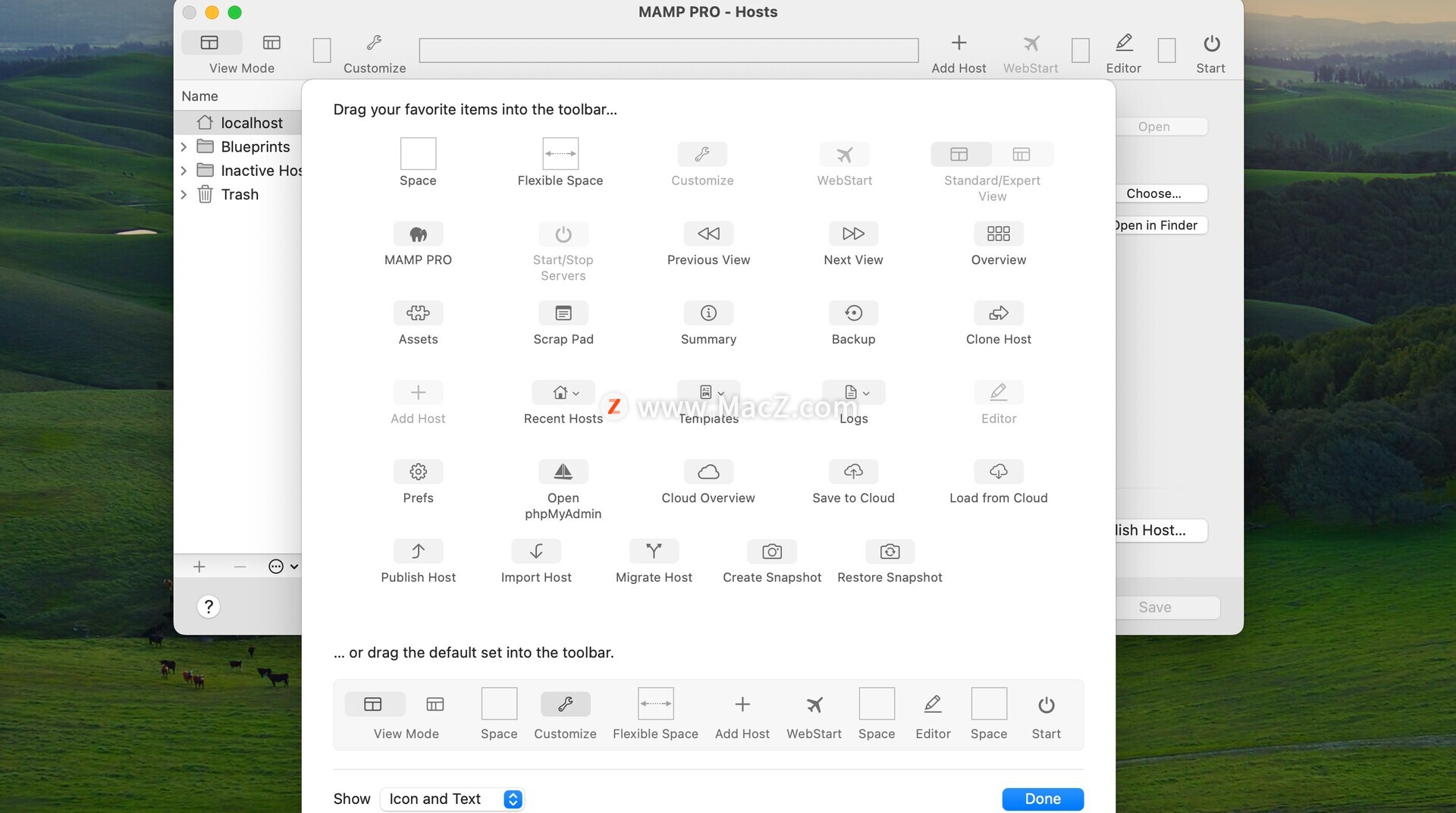1456x813 pixels.
Task: Expand the Trash group
Action: pyautogui.click(x=184, y=194)
